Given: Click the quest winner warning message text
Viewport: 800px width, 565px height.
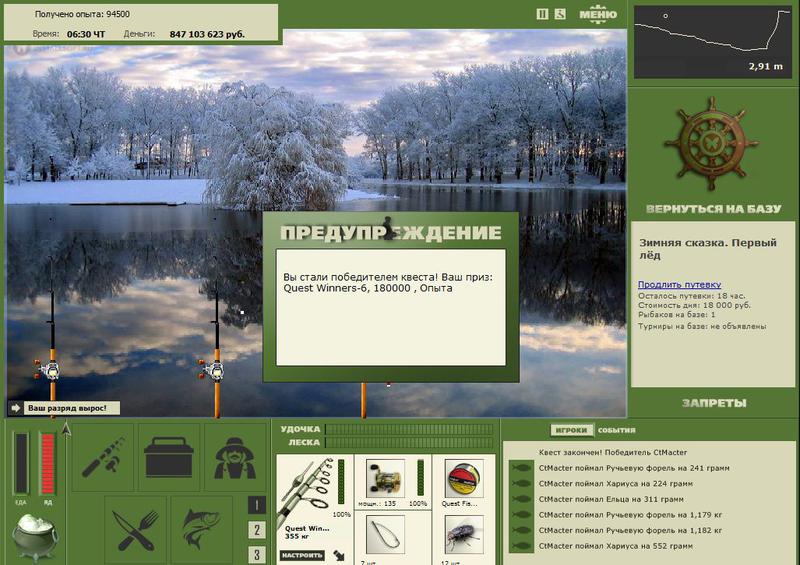Looking at the screenshot, I should (x=388, y=283).
